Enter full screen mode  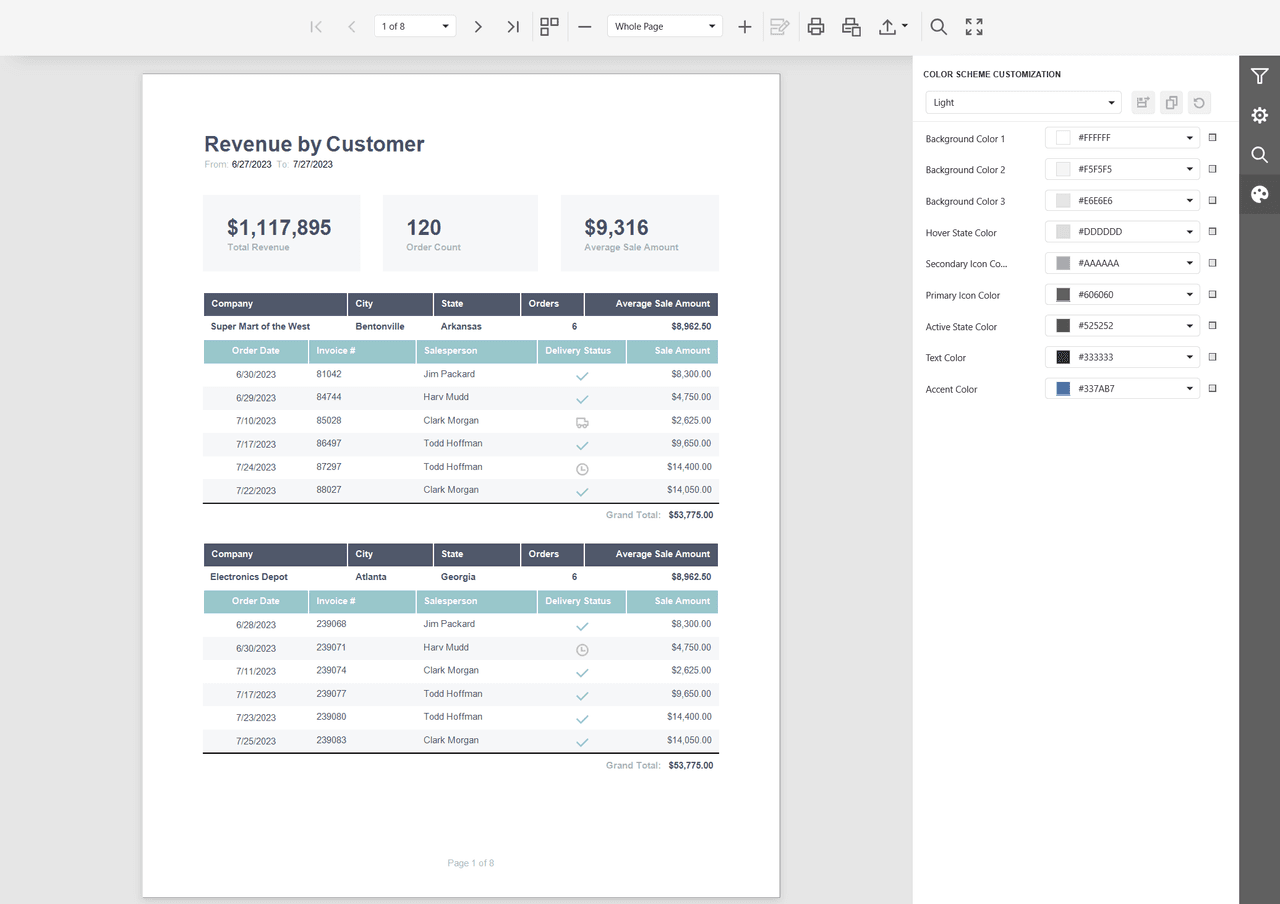pyautogui.click(x=974, y=27)
